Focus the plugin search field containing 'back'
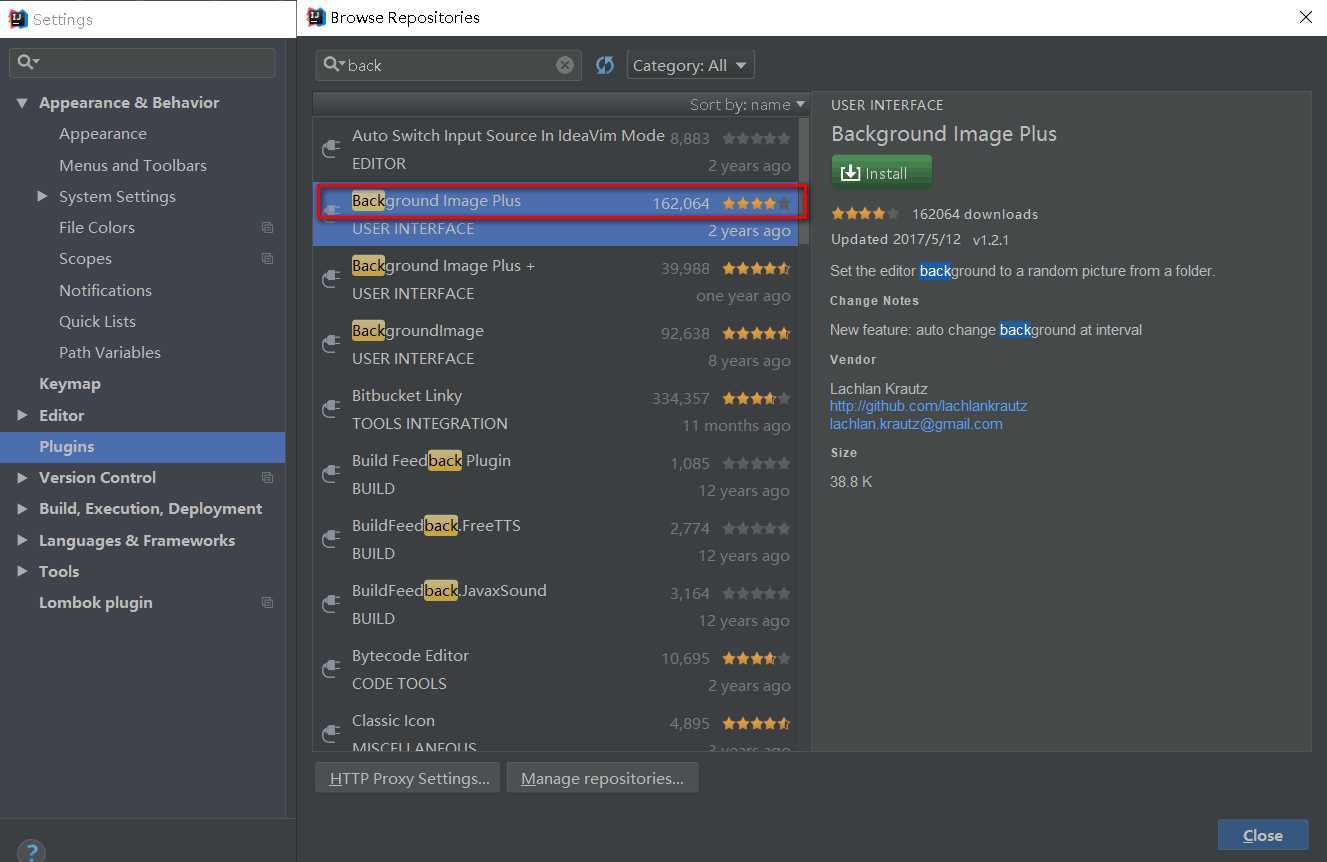1327x862 pixels. click(448, 65)
